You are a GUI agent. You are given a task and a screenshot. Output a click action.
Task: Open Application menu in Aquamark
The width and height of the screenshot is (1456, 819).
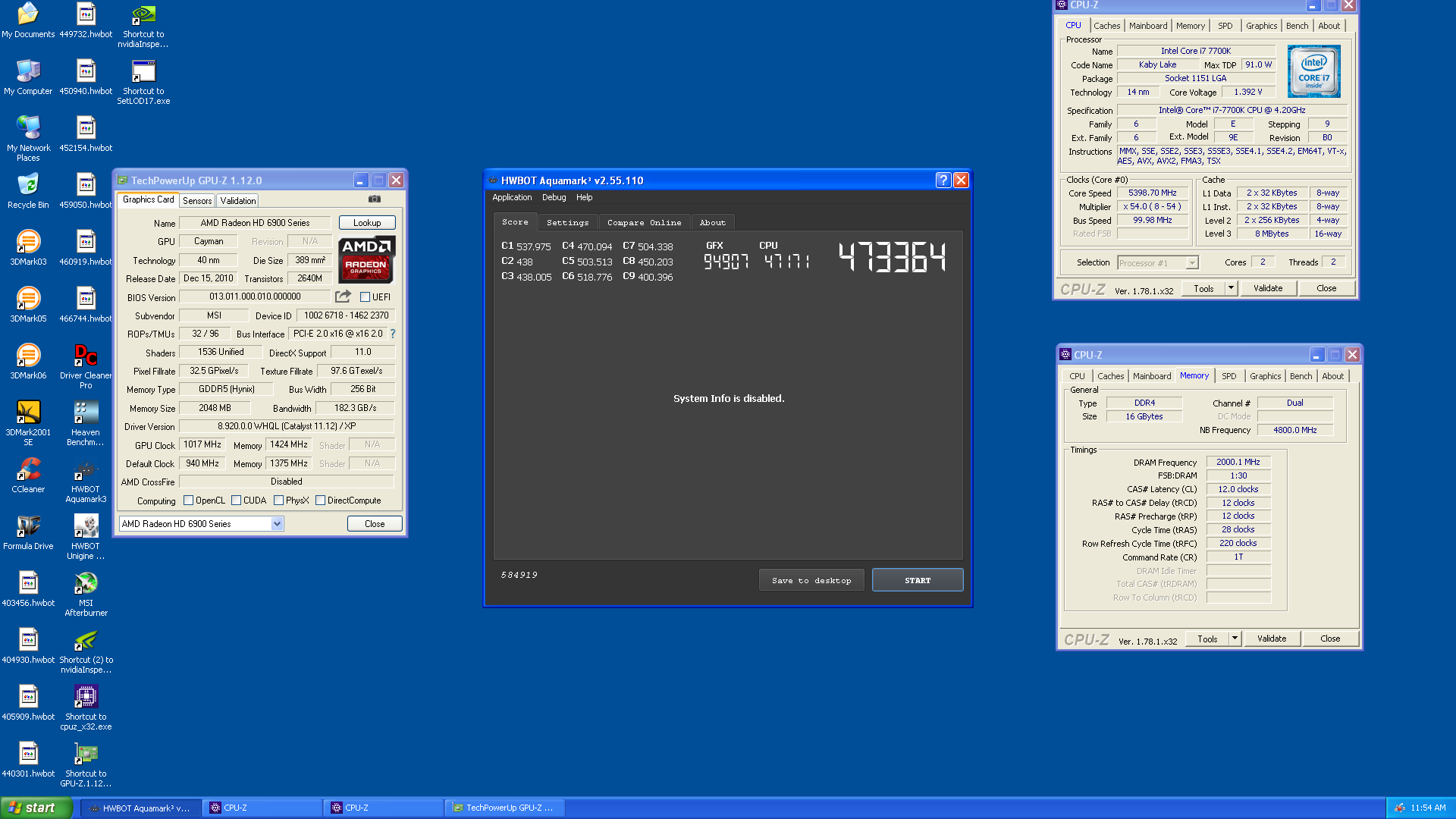coord(512,197)
